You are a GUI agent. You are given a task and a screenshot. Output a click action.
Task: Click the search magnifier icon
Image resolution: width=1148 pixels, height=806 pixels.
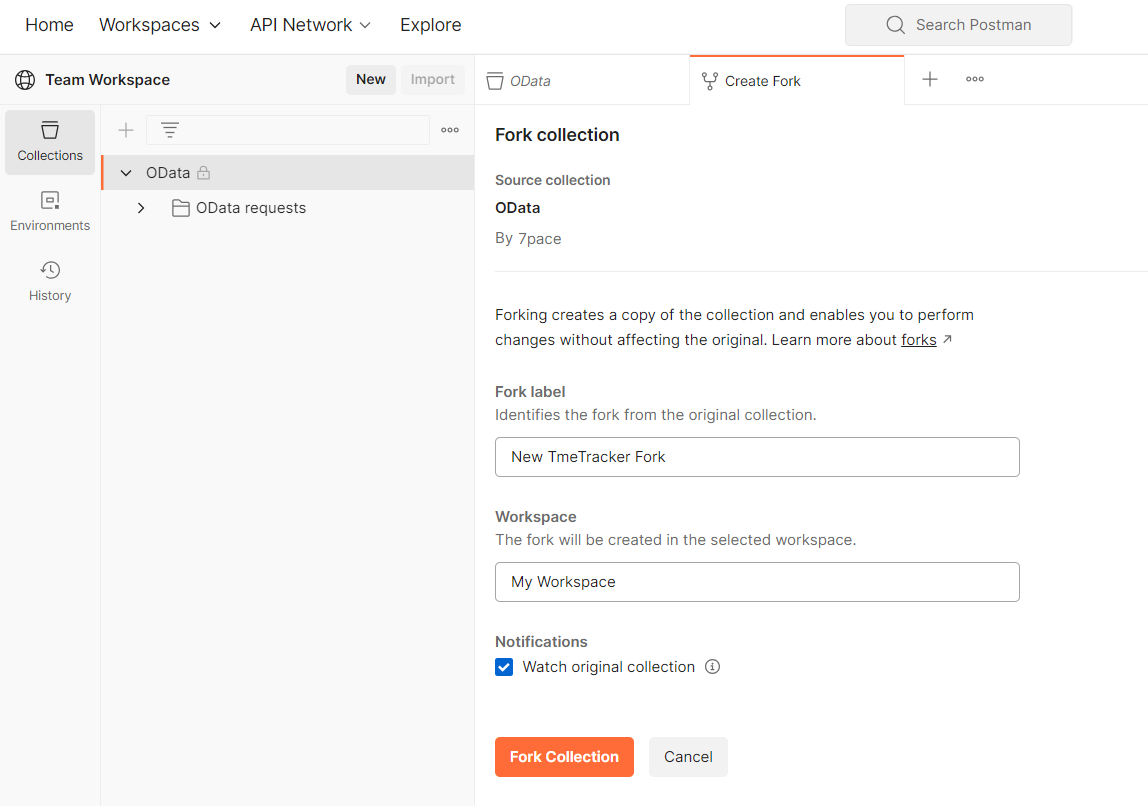(895, 25)
